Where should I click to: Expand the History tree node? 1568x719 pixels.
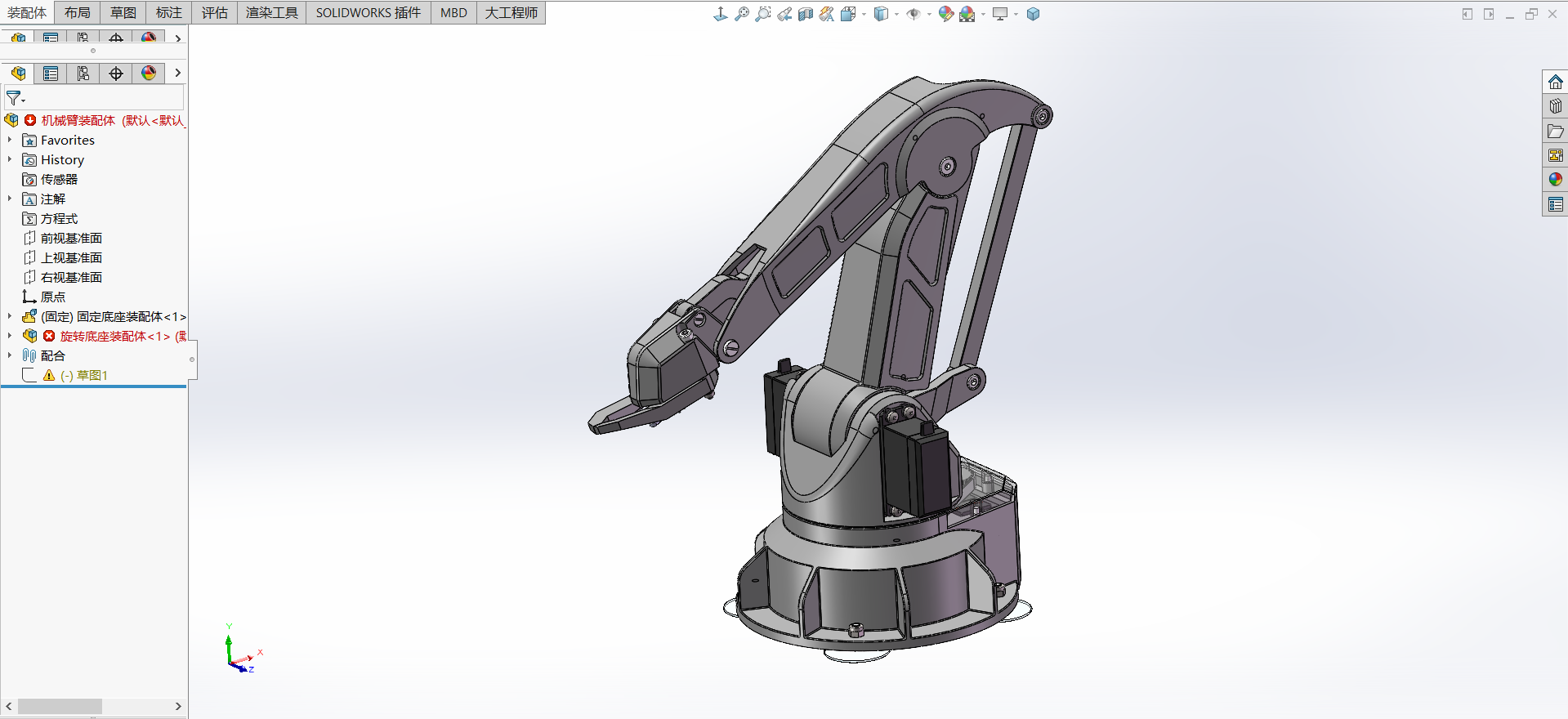point(10,160)
